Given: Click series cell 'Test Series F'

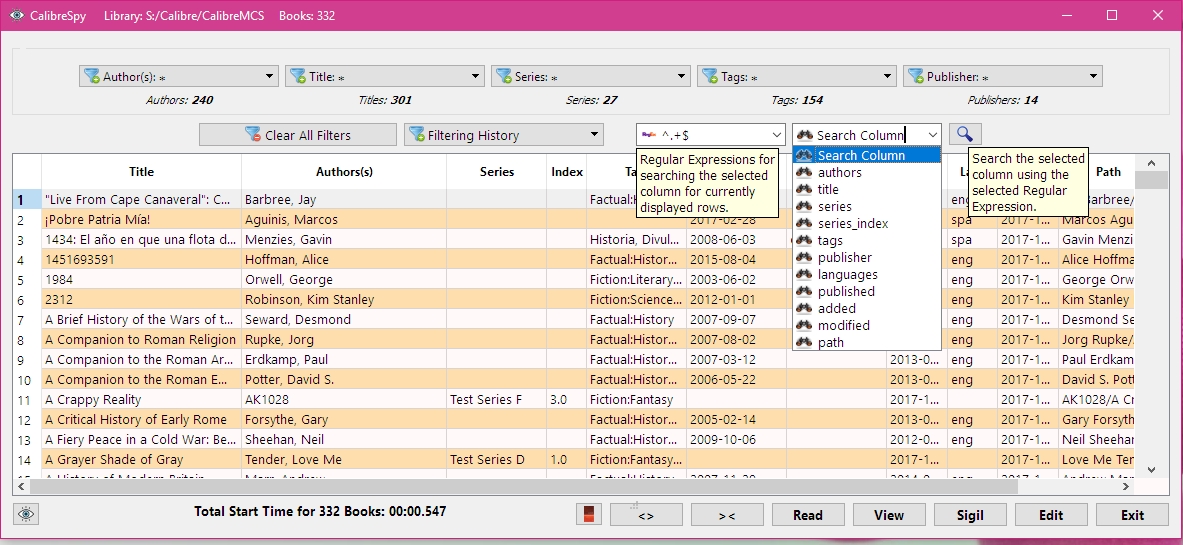Looking at the screenshot, I should click(x=496, y=399).
